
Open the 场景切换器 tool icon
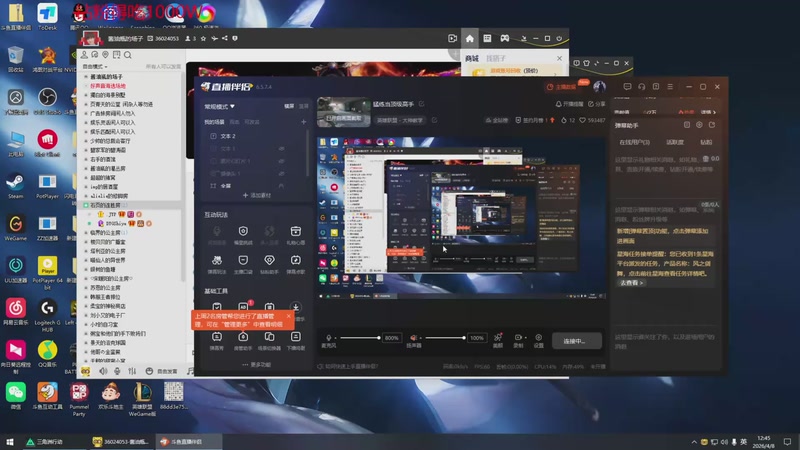269,340
